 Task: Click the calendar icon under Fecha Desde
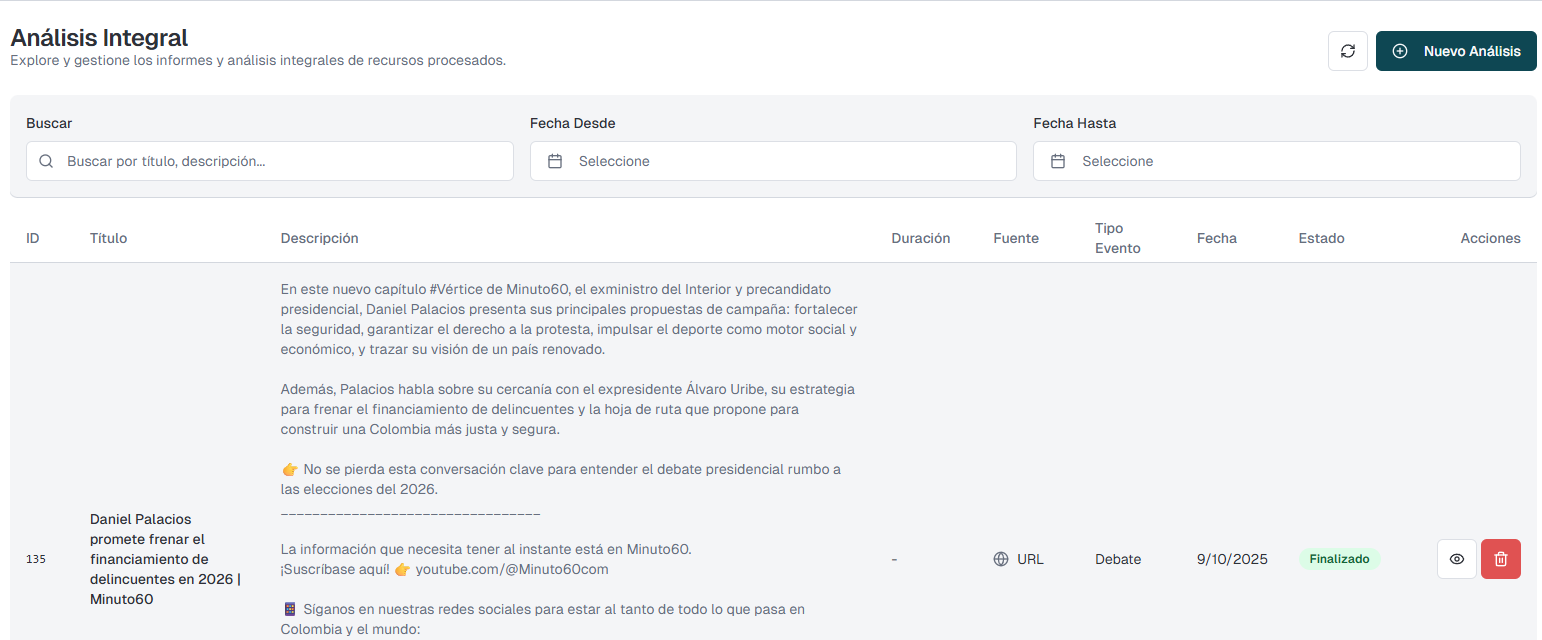pyautogui.click(x=556, y=160)
